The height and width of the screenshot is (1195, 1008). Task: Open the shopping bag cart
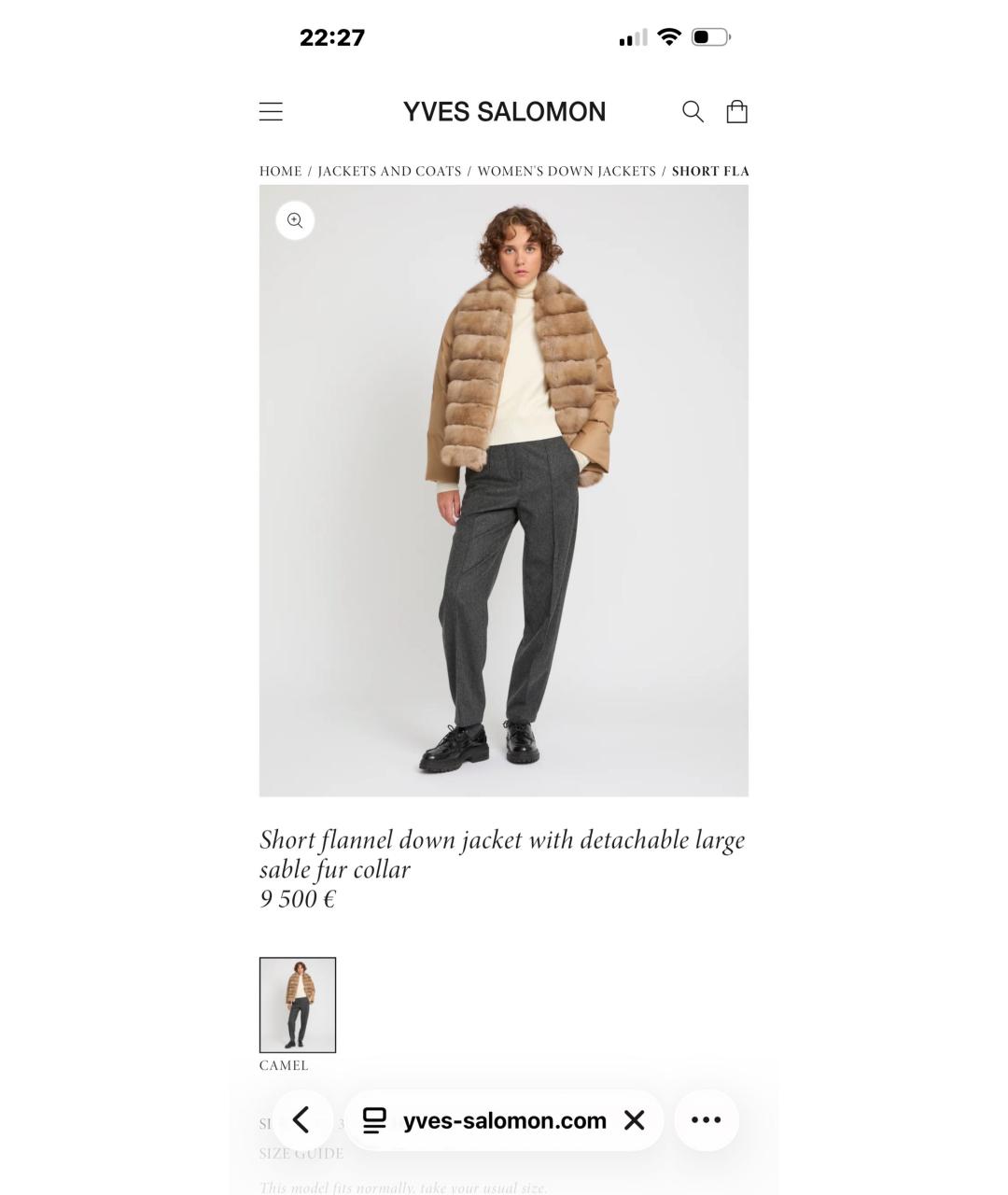coord(737,112)
